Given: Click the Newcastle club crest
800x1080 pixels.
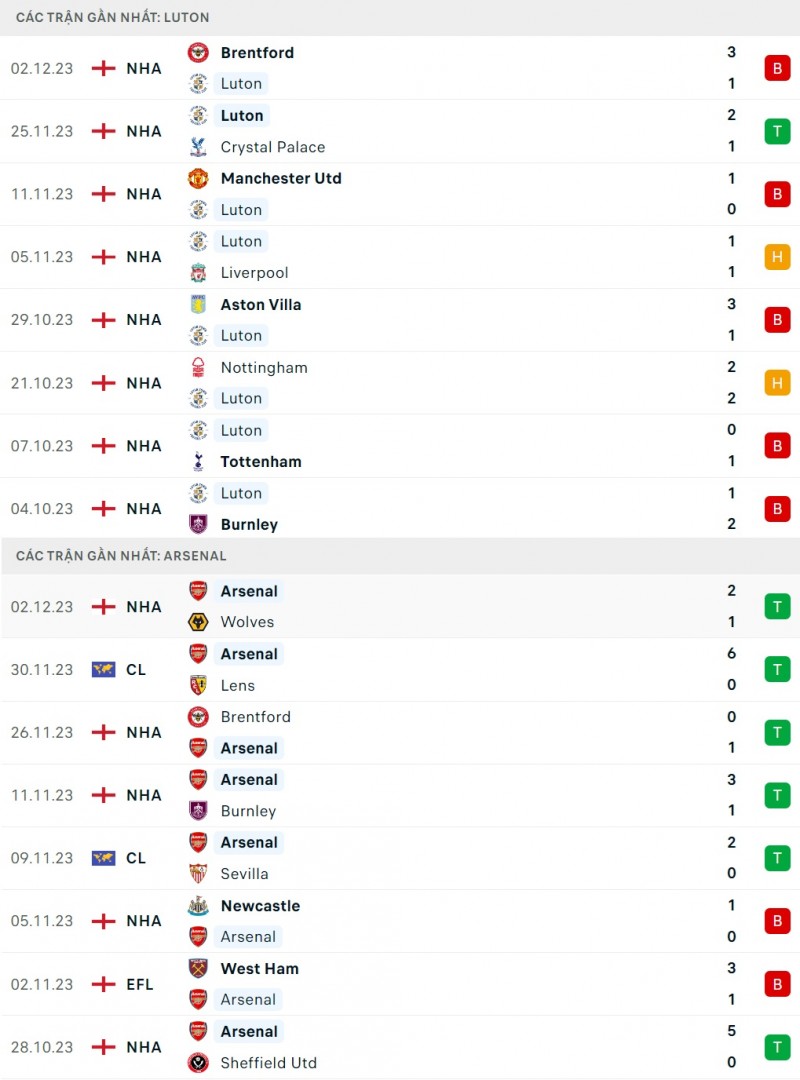Looking at the screenshot, I should pos(198,906).
